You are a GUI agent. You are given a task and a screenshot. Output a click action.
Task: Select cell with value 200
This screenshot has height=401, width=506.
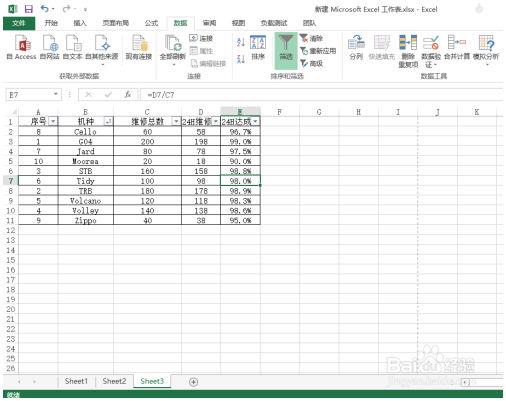(x=147, y=141)
